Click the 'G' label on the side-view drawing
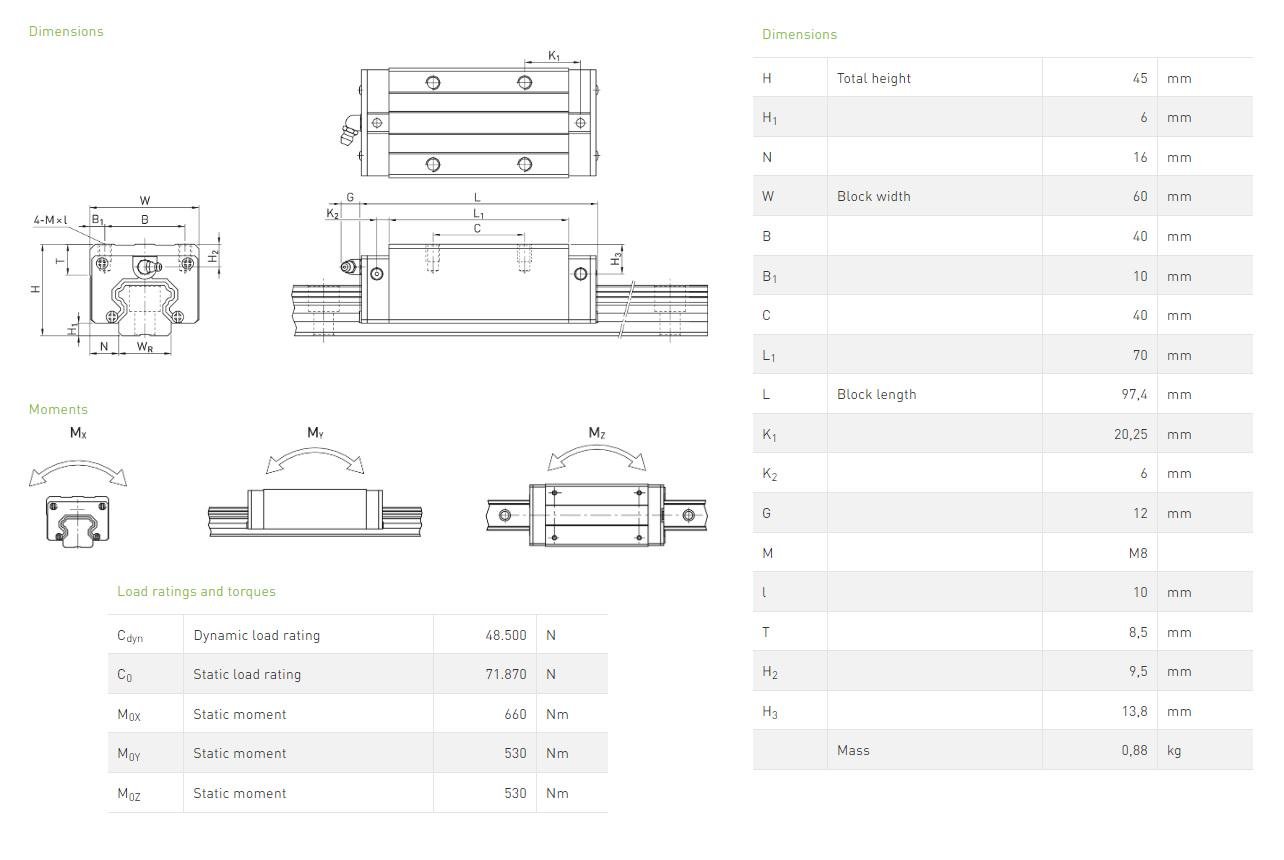Screen dimensions: 1284x860 click(350, 198)
